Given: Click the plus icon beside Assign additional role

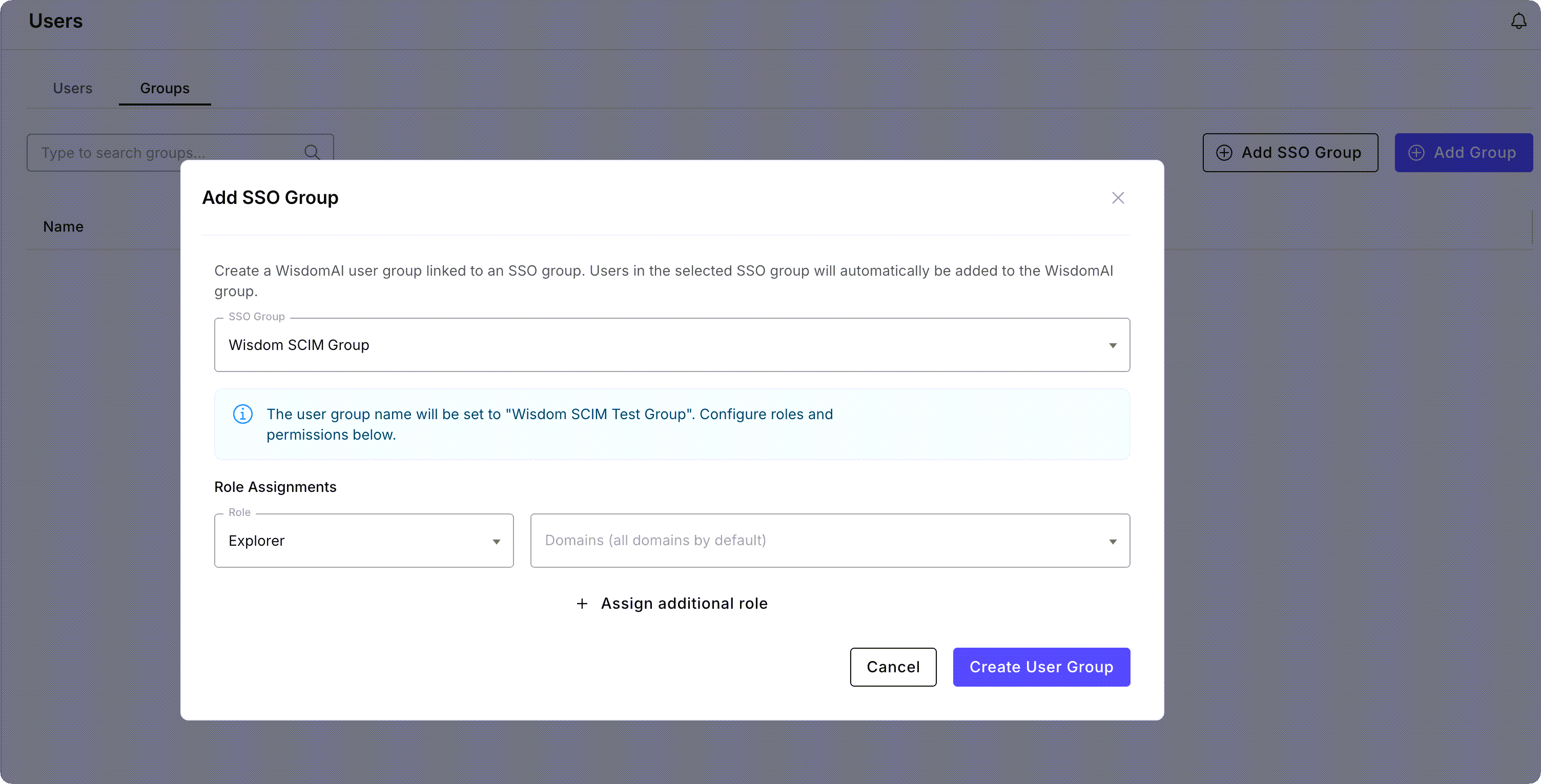Looking at the screenshot, I should click(582, 604).
